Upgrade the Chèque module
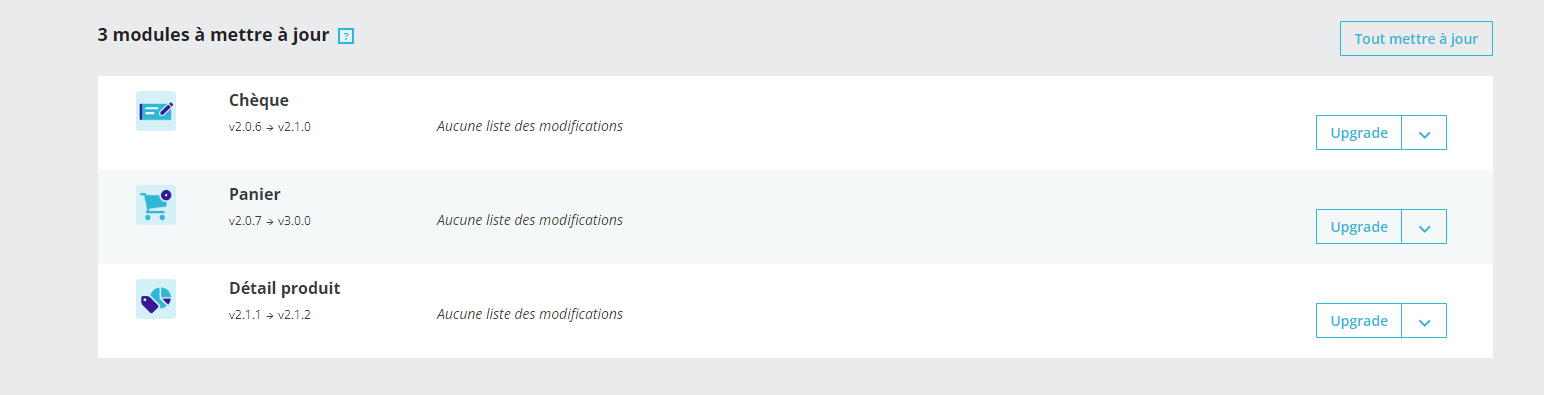The height and width of the screenshot is (395, 1544). click(1359, 133)
